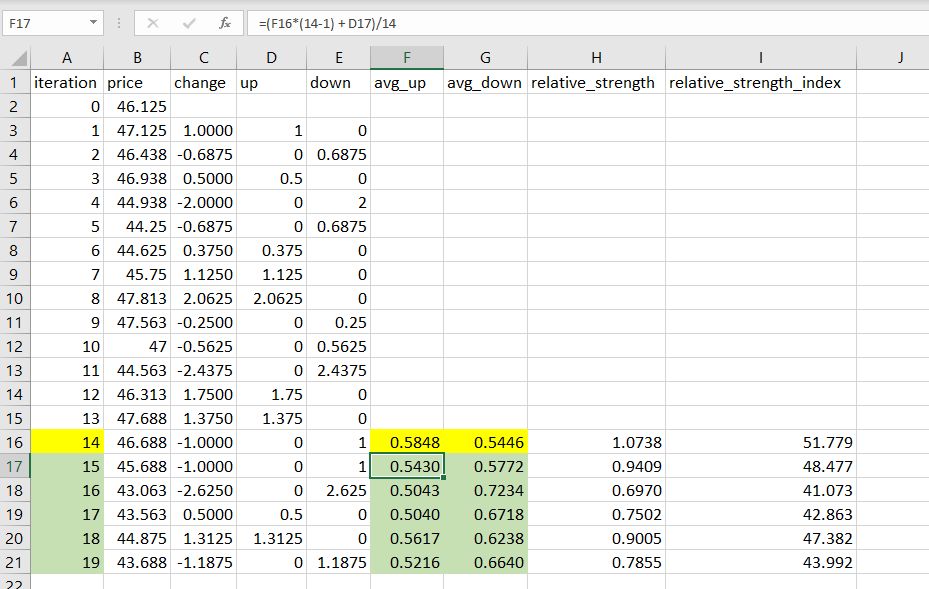Open the Insert Function fx dialog
929x589 pixels.
click(225, 23)
